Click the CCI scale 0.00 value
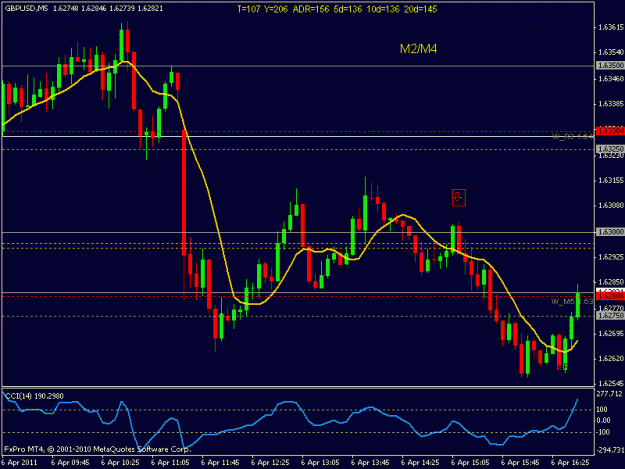 [603, 420]
